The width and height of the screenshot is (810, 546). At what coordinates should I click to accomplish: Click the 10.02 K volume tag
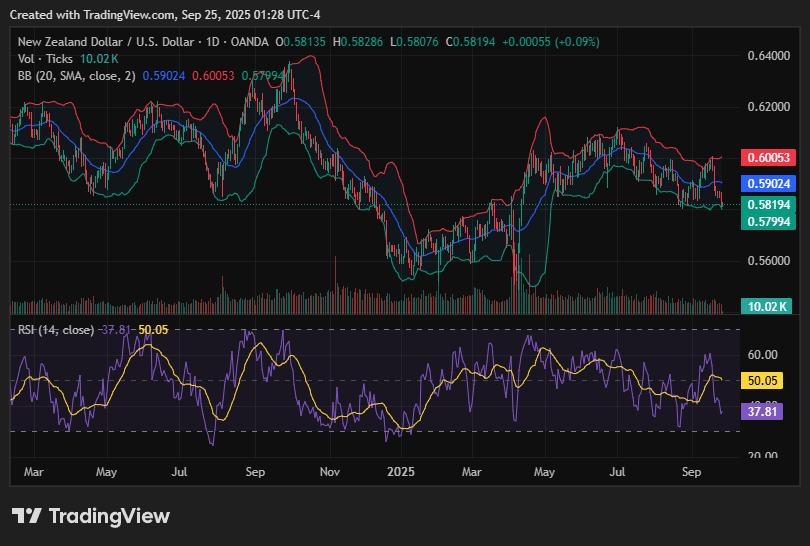(766, 306)
